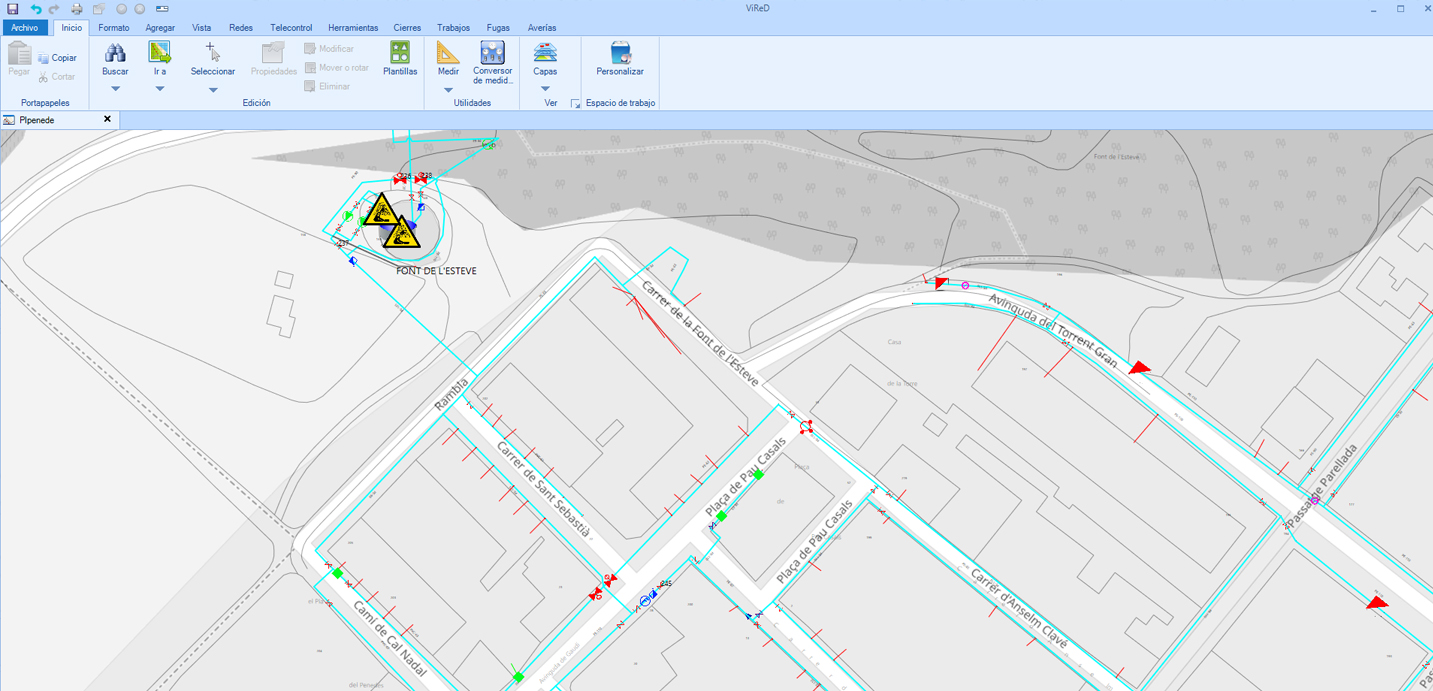Open the Archivo file menu
Viewport: 1433px width, 691px height.
click(24, 28)
